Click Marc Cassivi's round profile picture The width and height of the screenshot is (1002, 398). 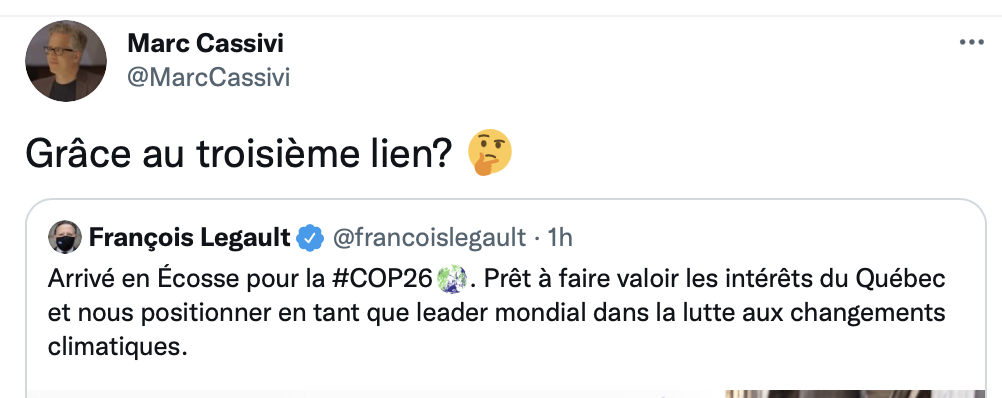(x=66, y=61)
